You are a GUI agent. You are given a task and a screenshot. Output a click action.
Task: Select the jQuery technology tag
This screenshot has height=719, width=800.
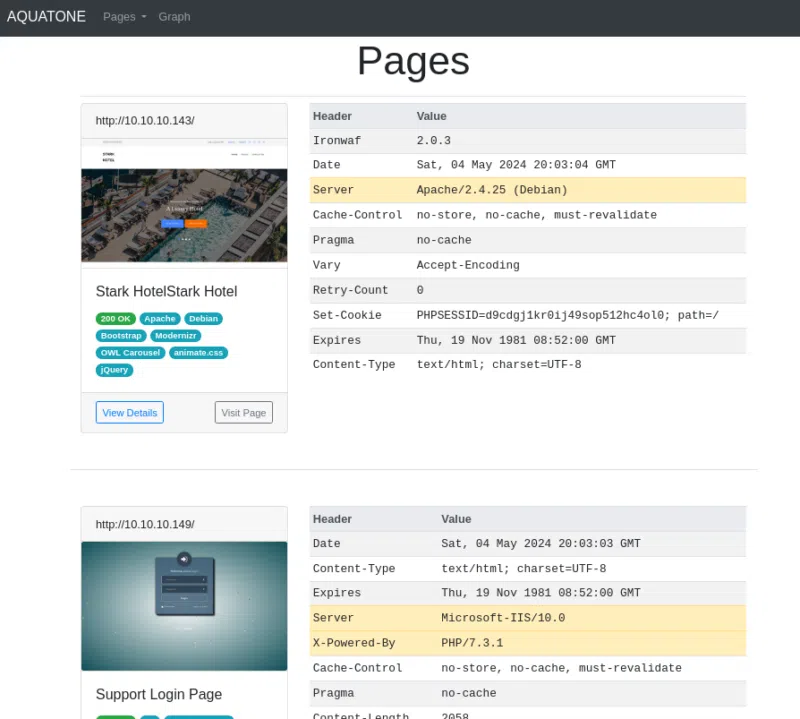click(114, 370)
